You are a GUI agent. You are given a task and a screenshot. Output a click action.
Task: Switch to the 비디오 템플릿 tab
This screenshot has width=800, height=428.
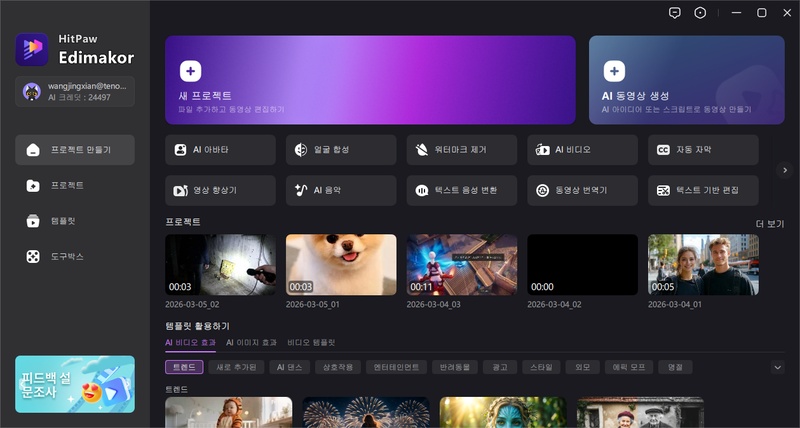[x=311, y=343]
